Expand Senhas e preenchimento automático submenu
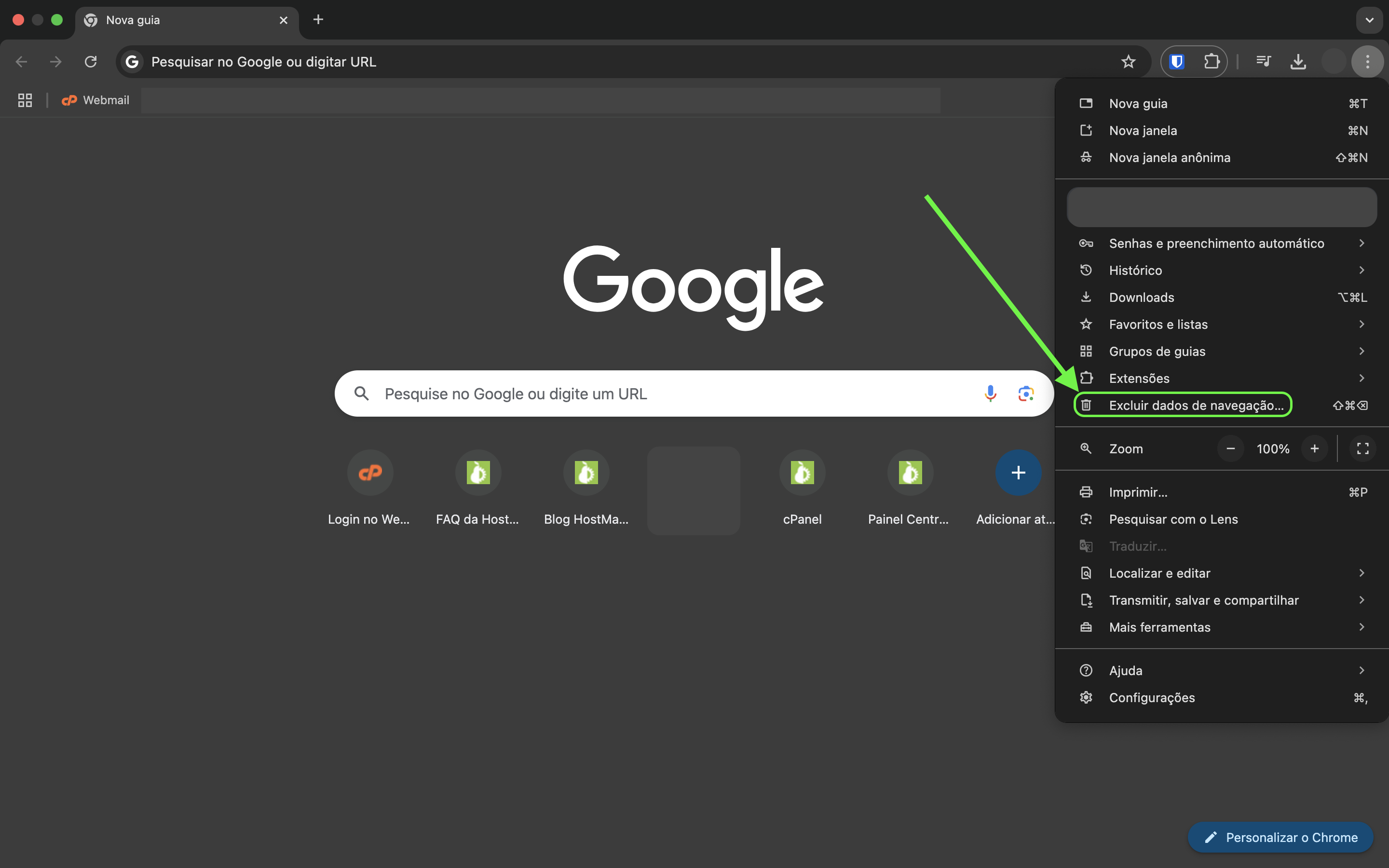The height and width of the screenshot is (868, 1389). pyautogui.click(x=1221, y=244)
